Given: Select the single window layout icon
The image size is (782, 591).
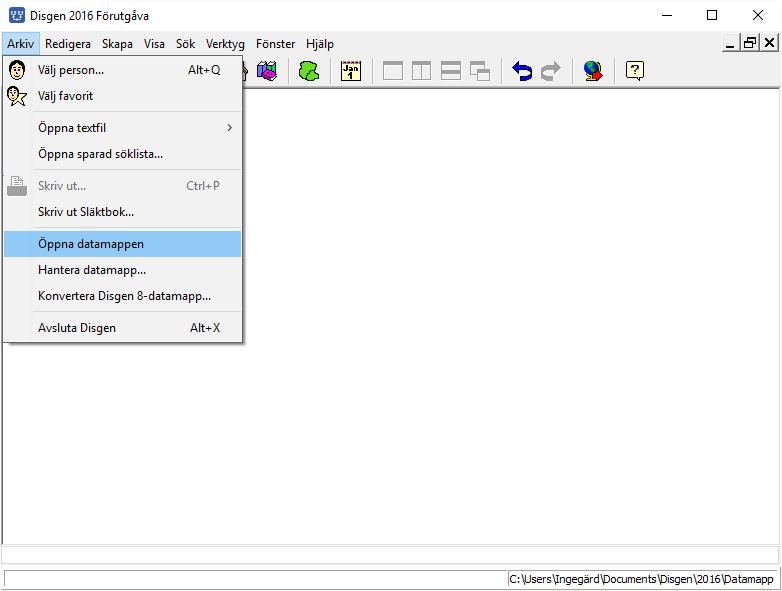Looking at the screenshot, I should (392, 71).
